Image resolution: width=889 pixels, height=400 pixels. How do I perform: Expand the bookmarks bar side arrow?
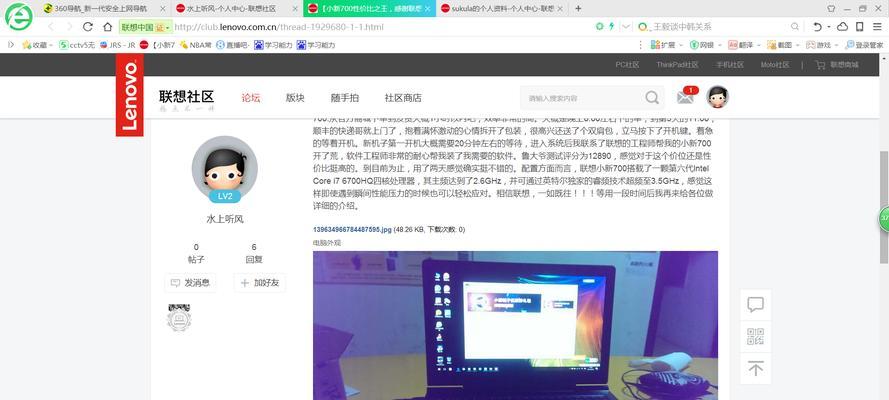[x=10, y=45]
